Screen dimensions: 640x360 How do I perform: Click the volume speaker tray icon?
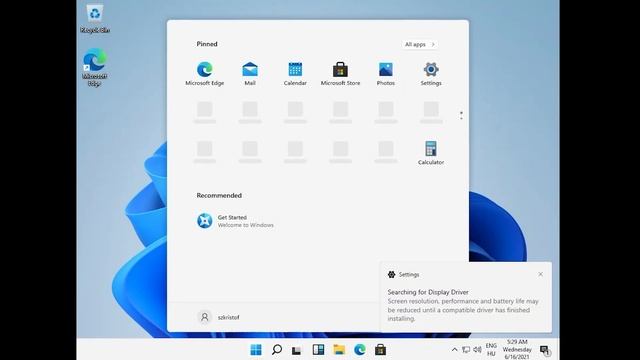coord(477,350)
